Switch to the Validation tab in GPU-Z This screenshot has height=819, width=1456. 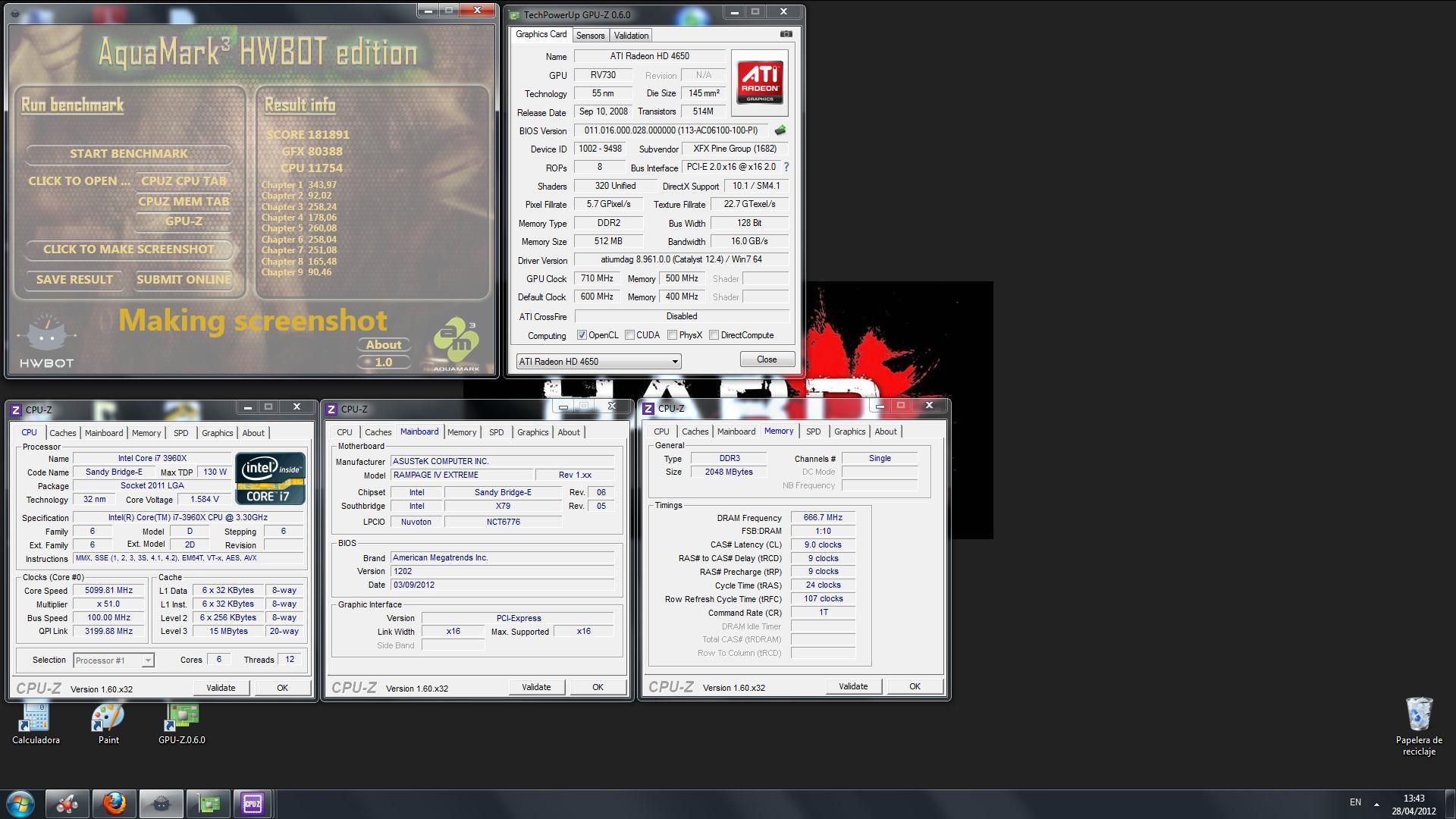coord(631,36)
